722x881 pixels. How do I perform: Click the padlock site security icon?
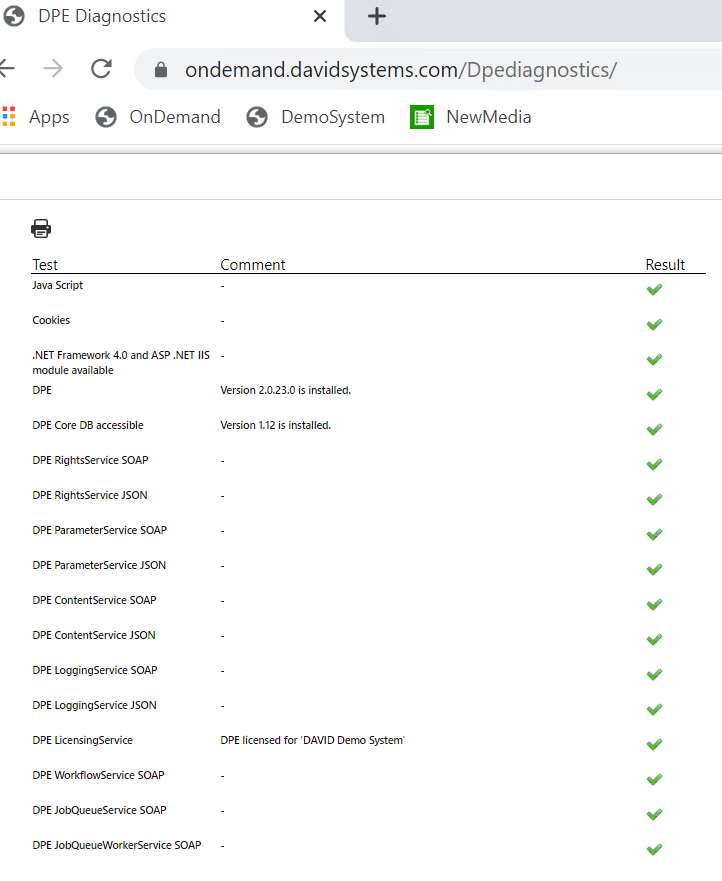(x=160, y=70)
